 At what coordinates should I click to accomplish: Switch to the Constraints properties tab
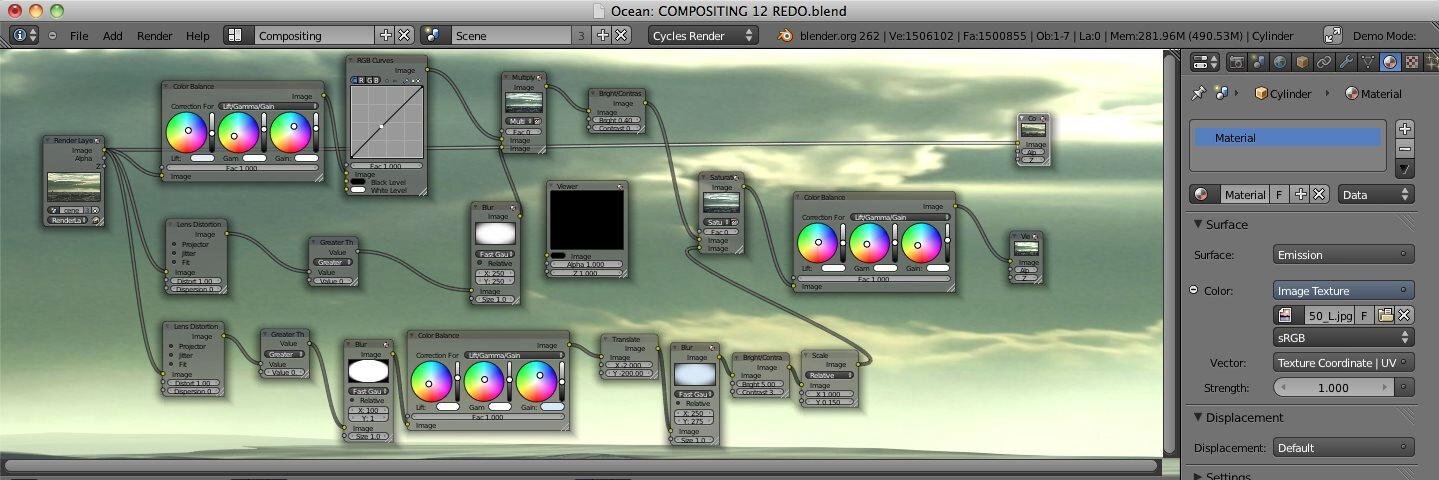pyautogui.click(x=1324, y=62)
